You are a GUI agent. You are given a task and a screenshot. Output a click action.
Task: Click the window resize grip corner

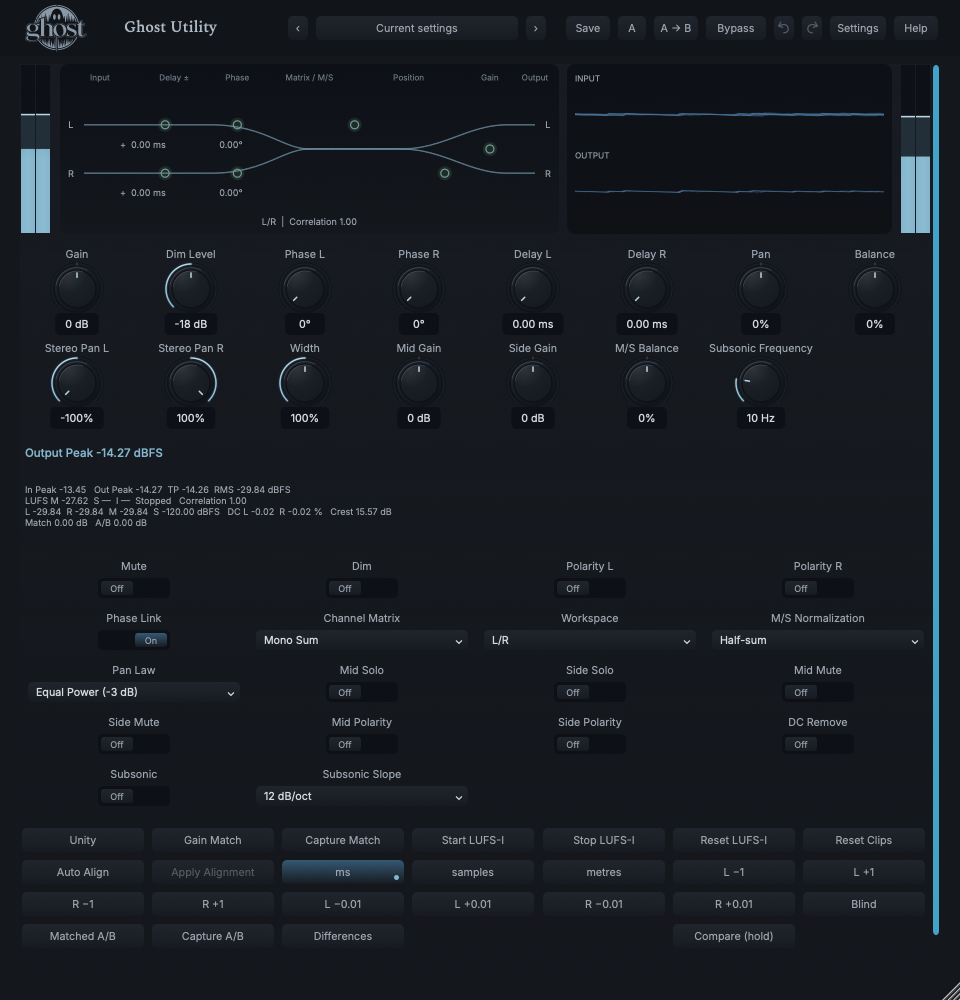(x=950, y=990)
